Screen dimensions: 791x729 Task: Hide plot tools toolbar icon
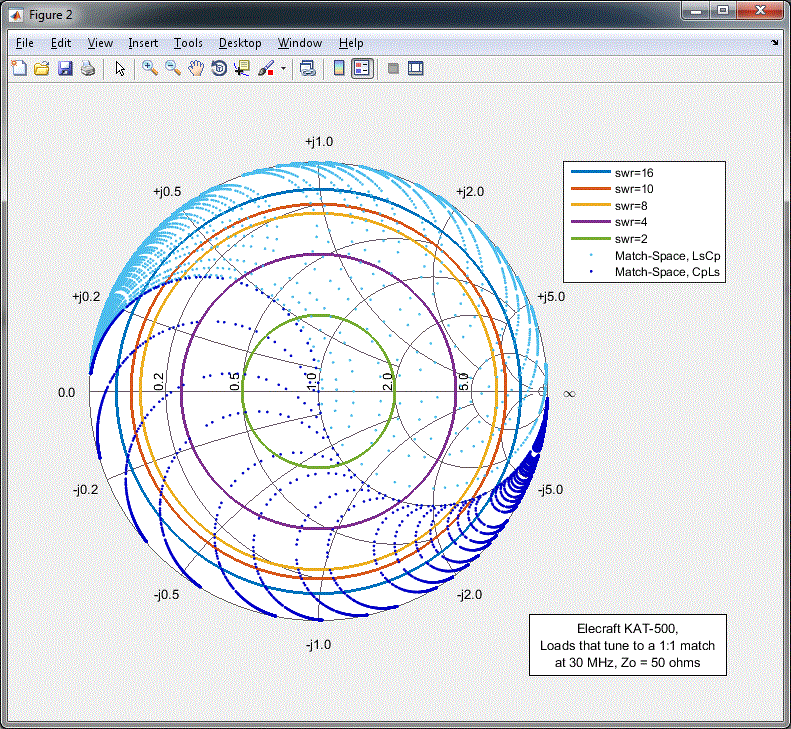pyautogui.click(x=393, y=68)
